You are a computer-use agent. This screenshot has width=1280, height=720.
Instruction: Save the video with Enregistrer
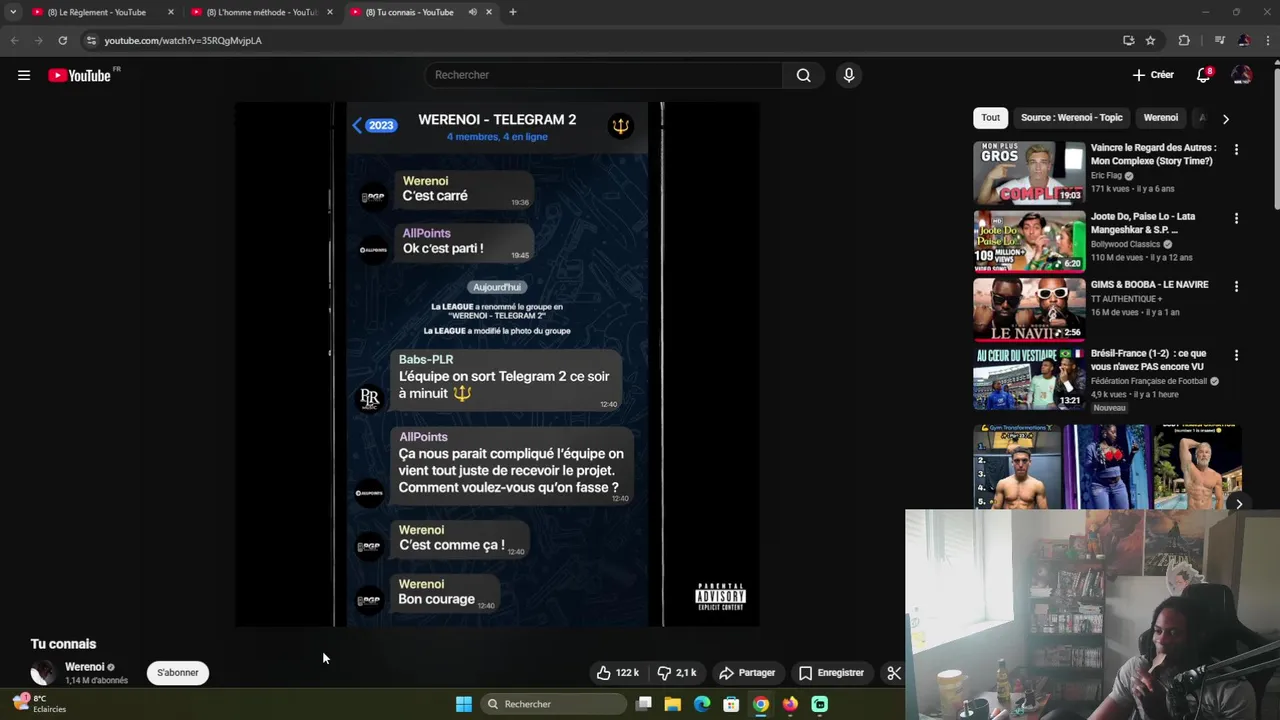(831, 673)
